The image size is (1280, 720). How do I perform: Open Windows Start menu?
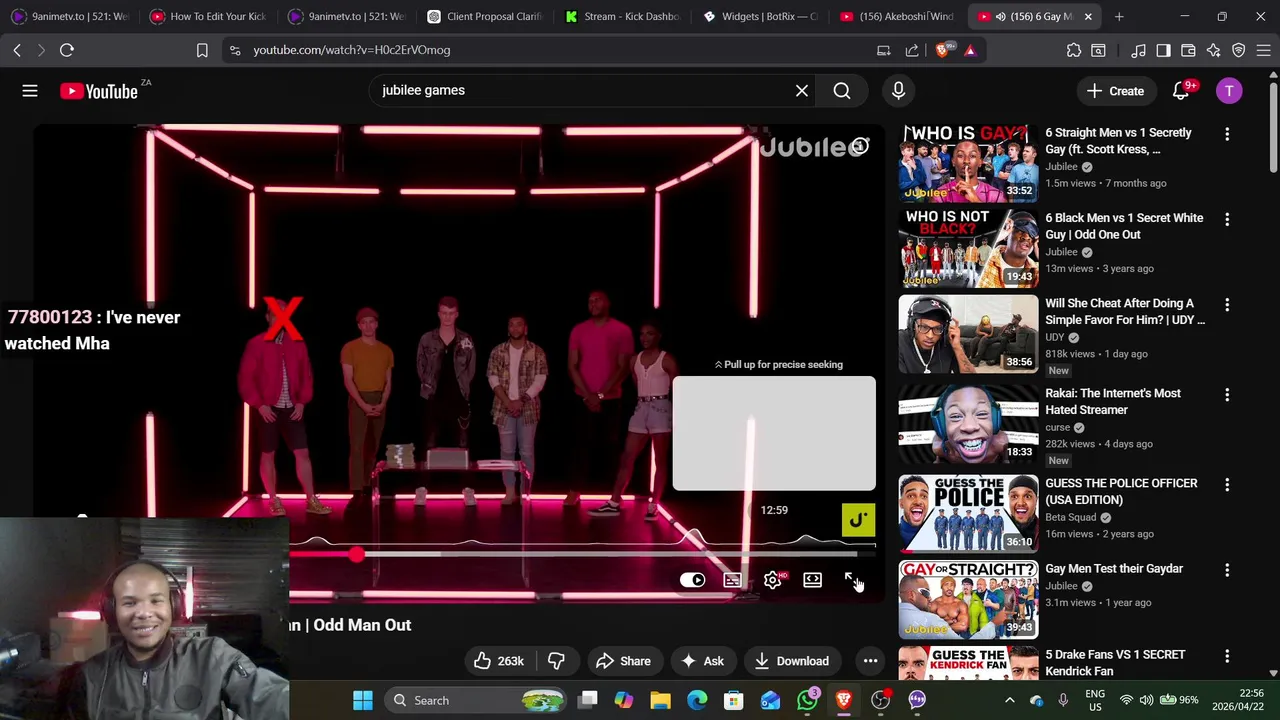coord(363,700)
